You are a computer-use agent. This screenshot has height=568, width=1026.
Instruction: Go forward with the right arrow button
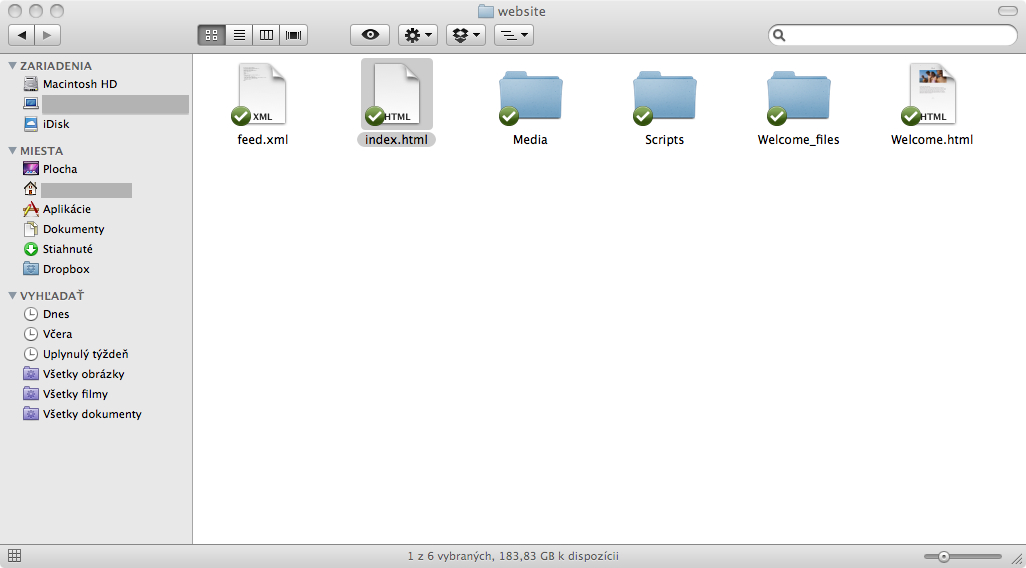coord(48,35)
